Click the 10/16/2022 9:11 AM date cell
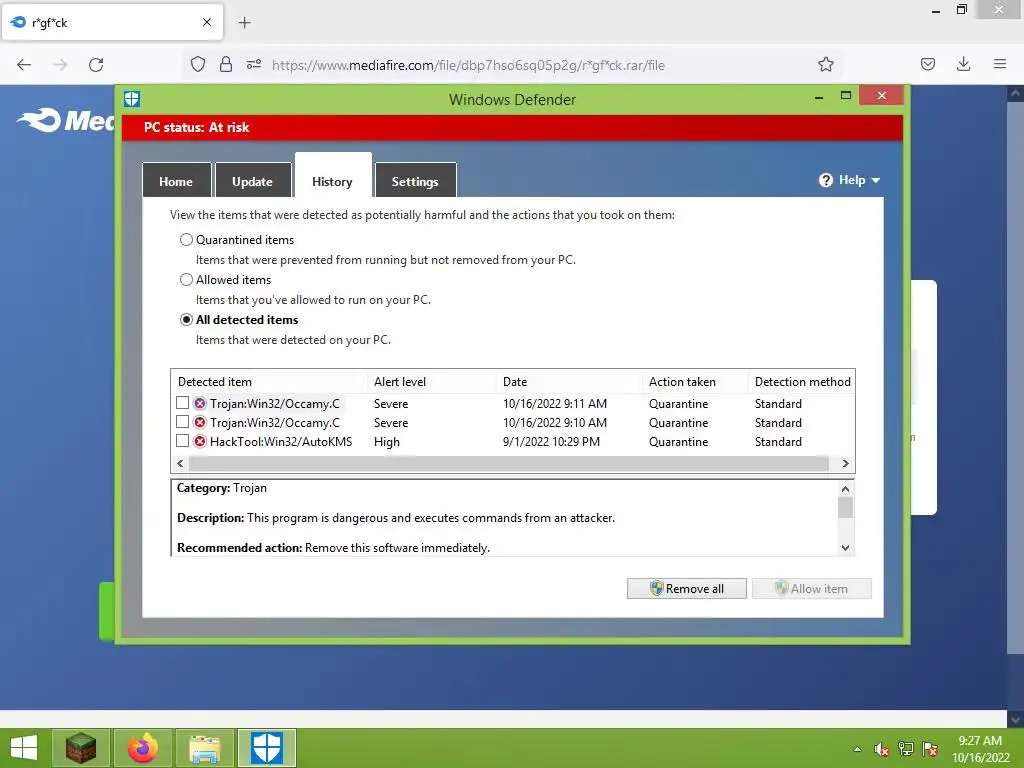The image size is (1024, 768). [554, 404]
